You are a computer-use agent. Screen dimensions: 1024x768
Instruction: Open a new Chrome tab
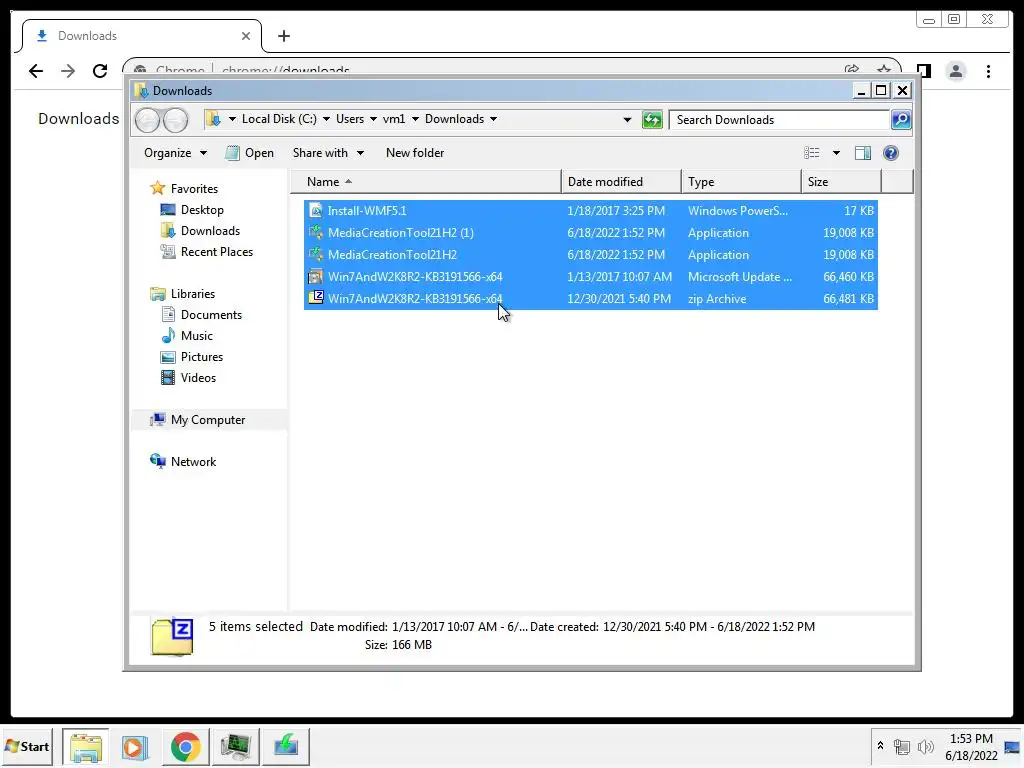283,36
